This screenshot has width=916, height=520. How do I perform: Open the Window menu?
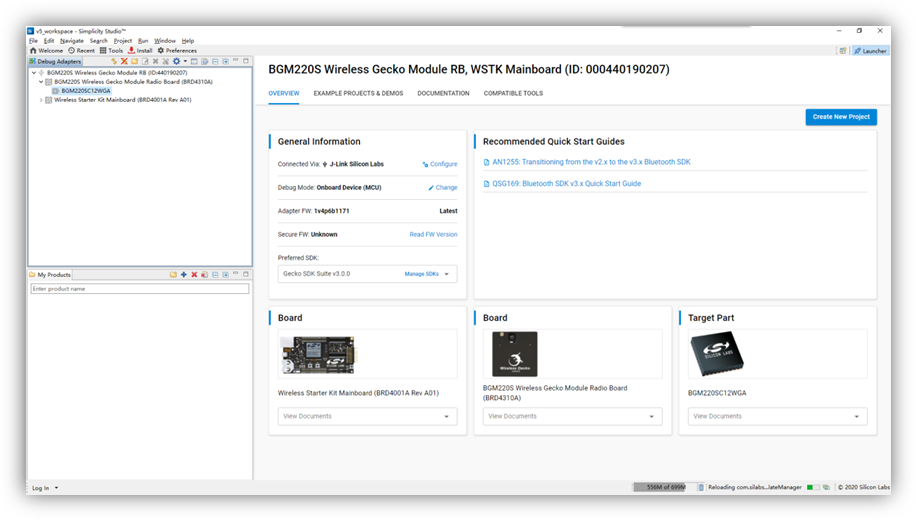pyautogui.click(x=165, y=41)
